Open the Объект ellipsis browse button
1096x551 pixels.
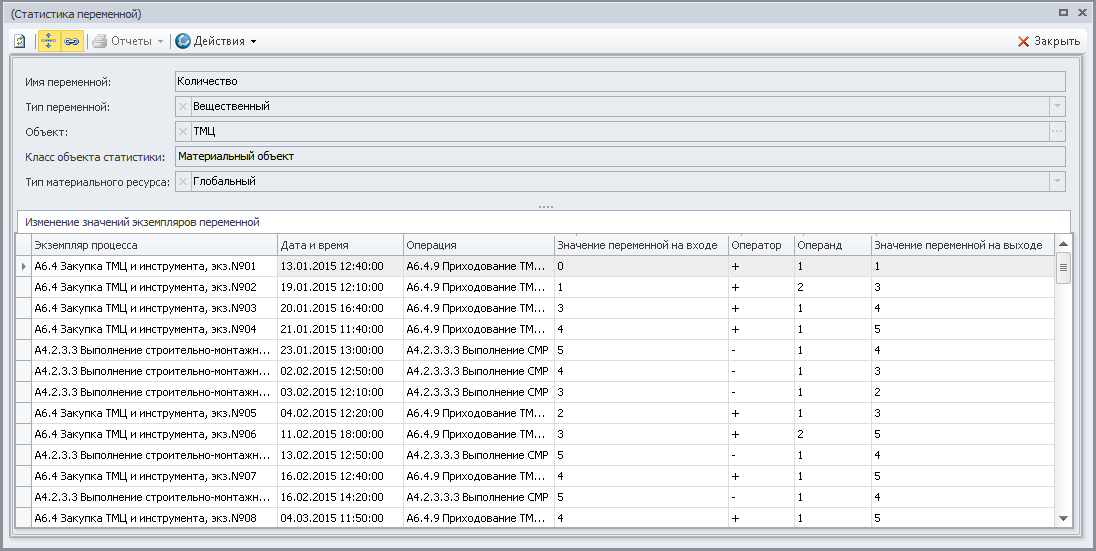(x=1056, y=131)
